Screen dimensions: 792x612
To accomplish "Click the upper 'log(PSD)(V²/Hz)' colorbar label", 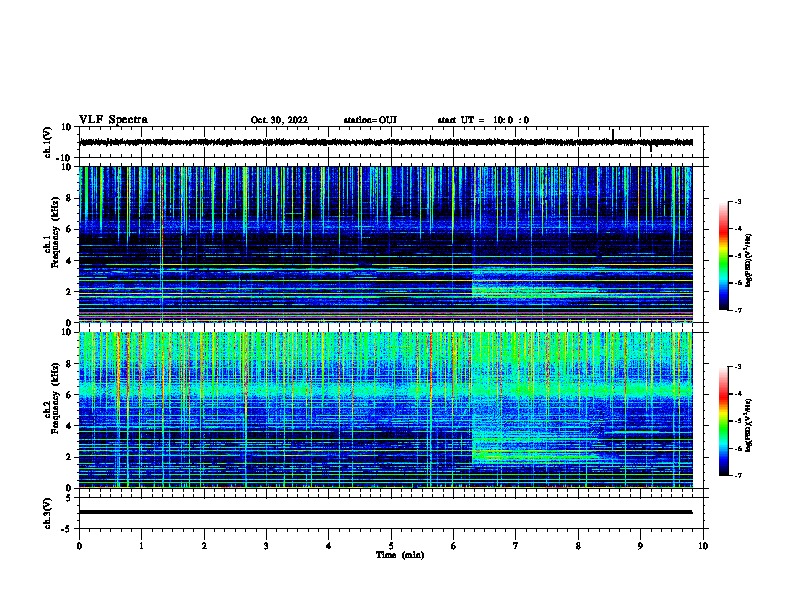I will coord(748,260).
